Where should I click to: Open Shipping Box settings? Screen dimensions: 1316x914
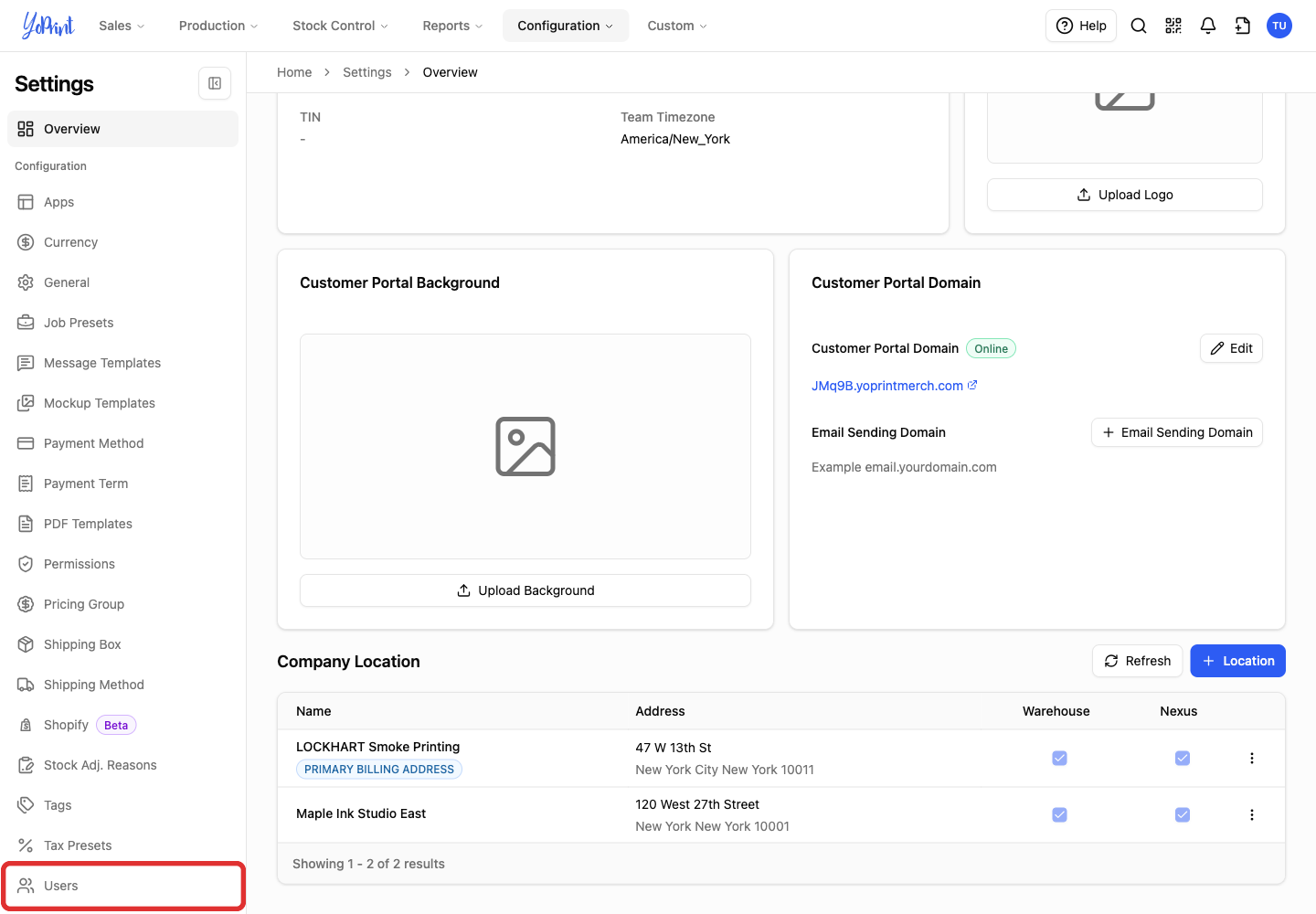click(122, 644)
